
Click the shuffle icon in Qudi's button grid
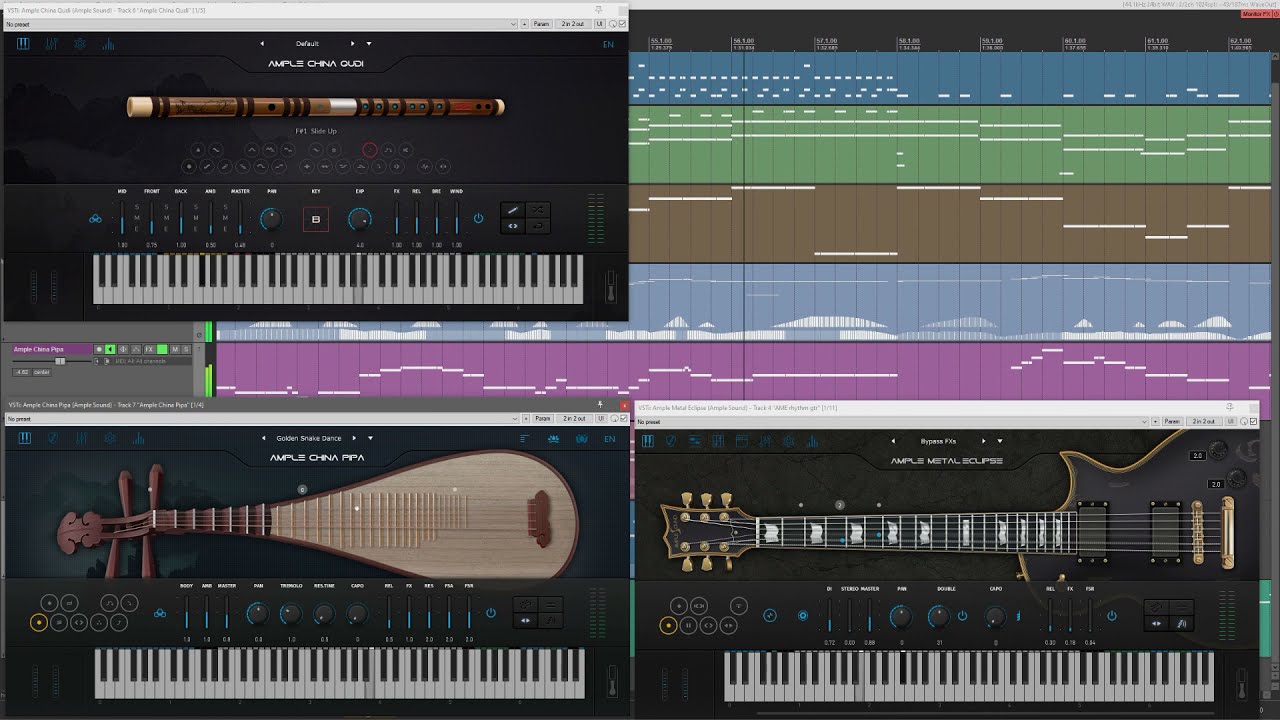(x=538, y=210)
